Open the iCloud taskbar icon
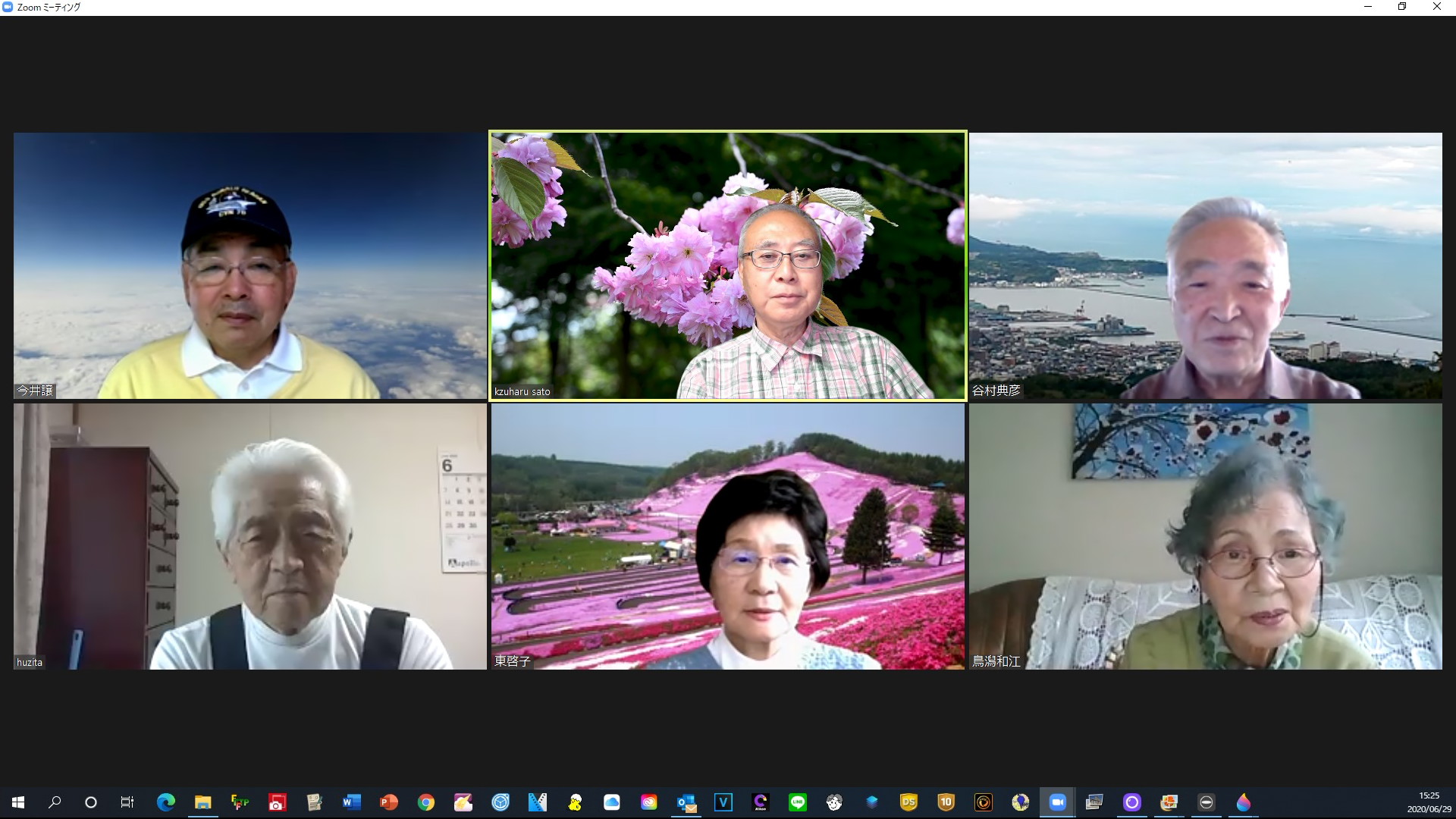This screenshot has width=1456, height=819. 611,802
